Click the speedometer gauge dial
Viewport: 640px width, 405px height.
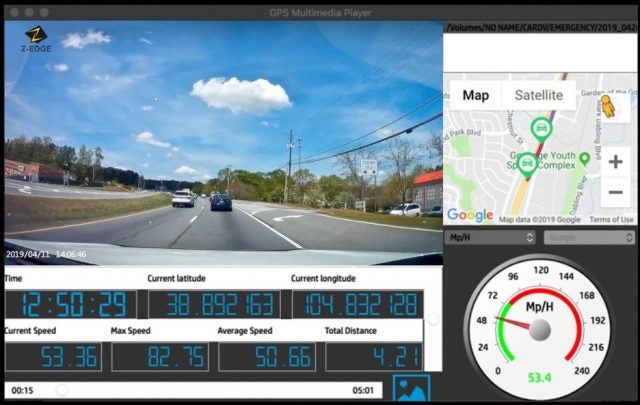[x=539, y=328]
